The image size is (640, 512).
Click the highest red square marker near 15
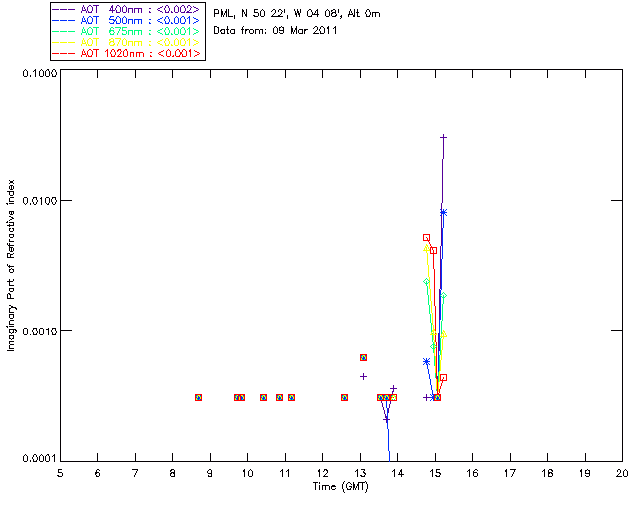click(x=427, y=238)
